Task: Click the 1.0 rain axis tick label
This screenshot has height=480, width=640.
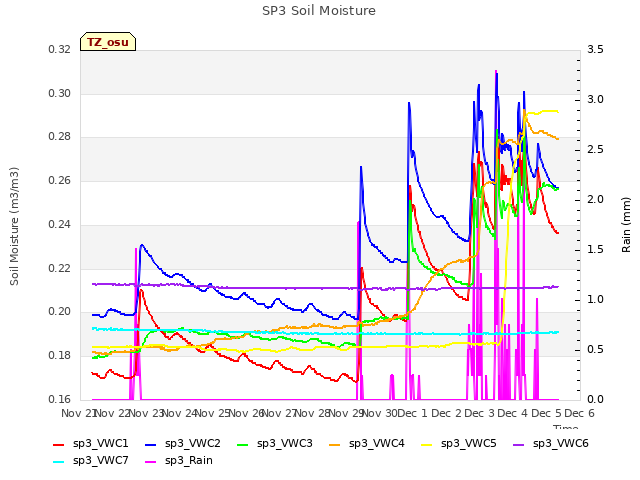Action: [x=595, y=300]
